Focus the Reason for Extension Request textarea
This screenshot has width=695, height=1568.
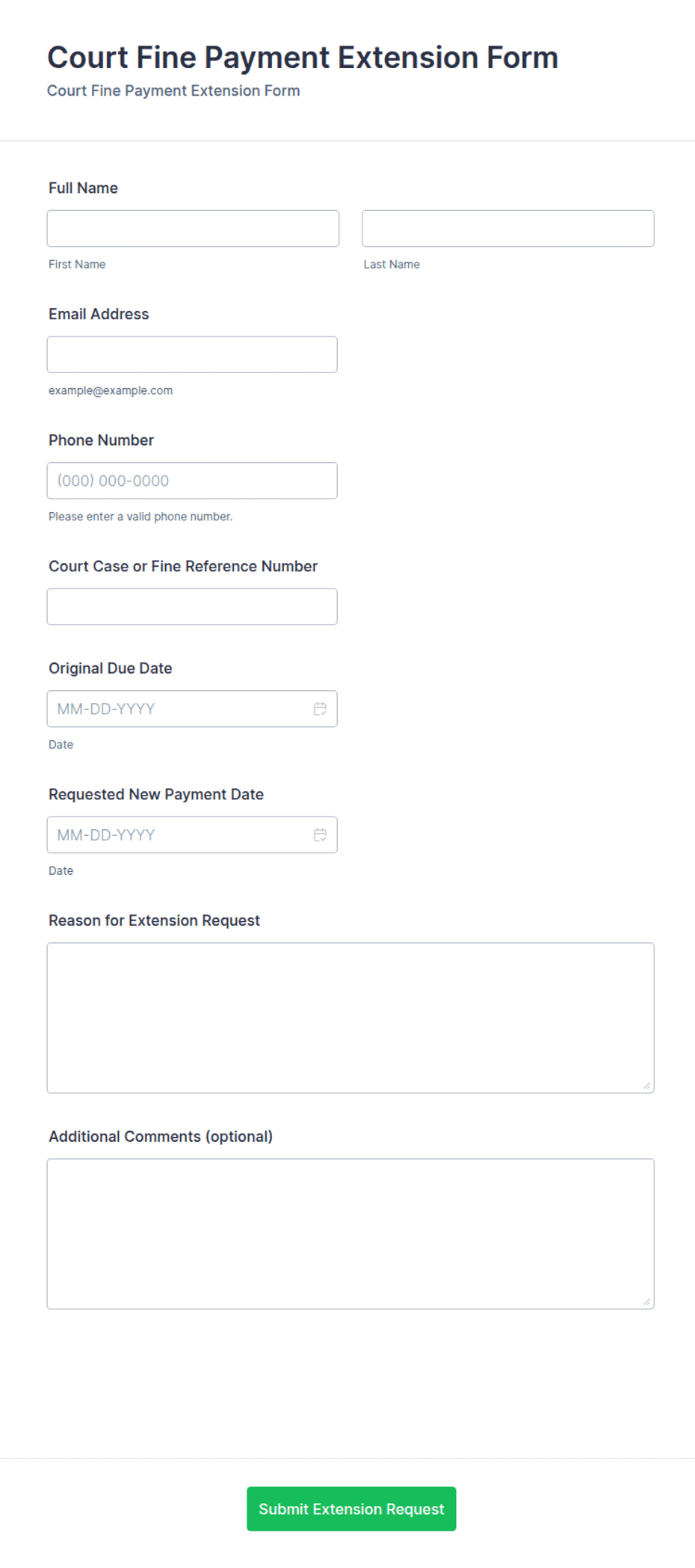tap(350, 1018)
